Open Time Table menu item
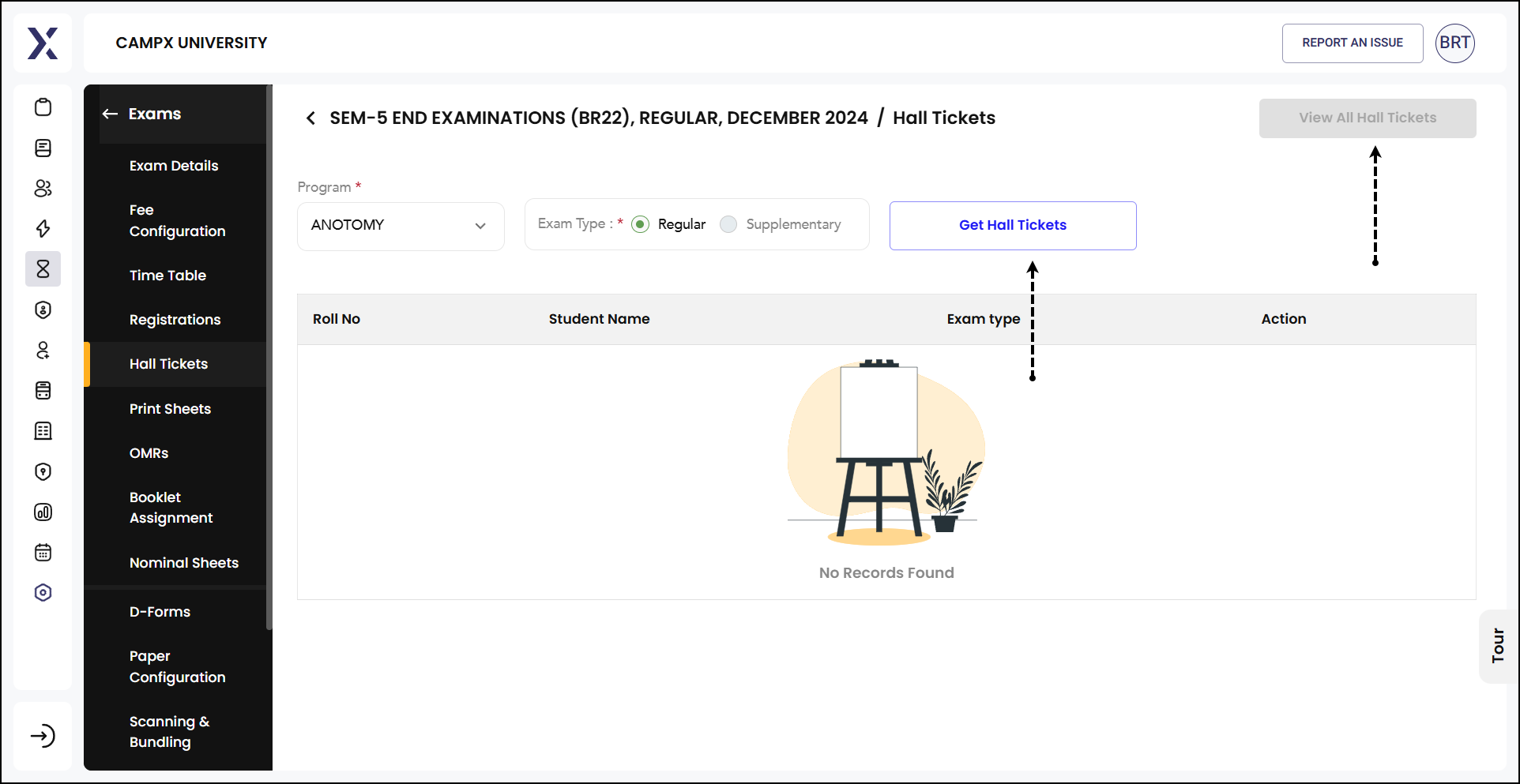The image size is (1520, 784). pyautogui.click(x=167, y=276)
